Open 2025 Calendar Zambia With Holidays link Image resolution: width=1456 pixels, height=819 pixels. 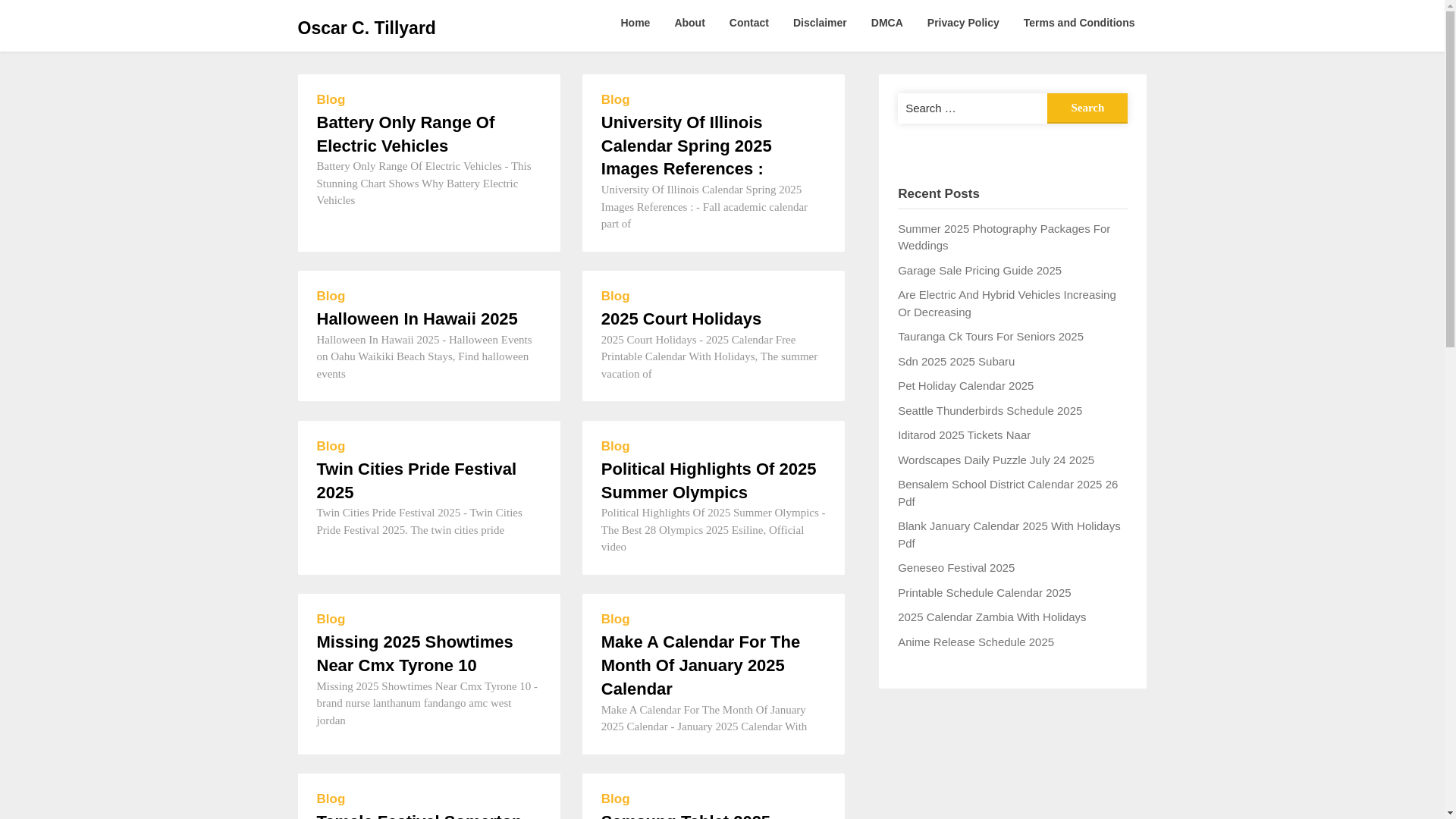pos(992,617)
